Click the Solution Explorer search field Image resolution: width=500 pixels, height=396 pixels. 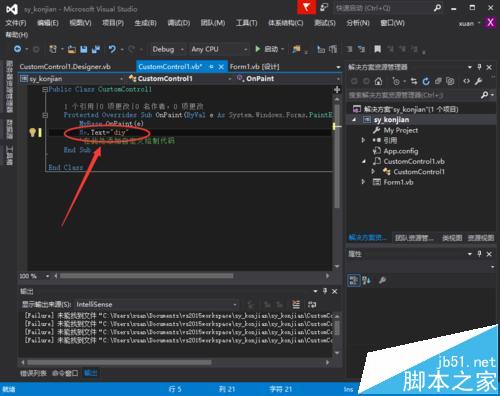pyautogui.click(x=413, y=95)
